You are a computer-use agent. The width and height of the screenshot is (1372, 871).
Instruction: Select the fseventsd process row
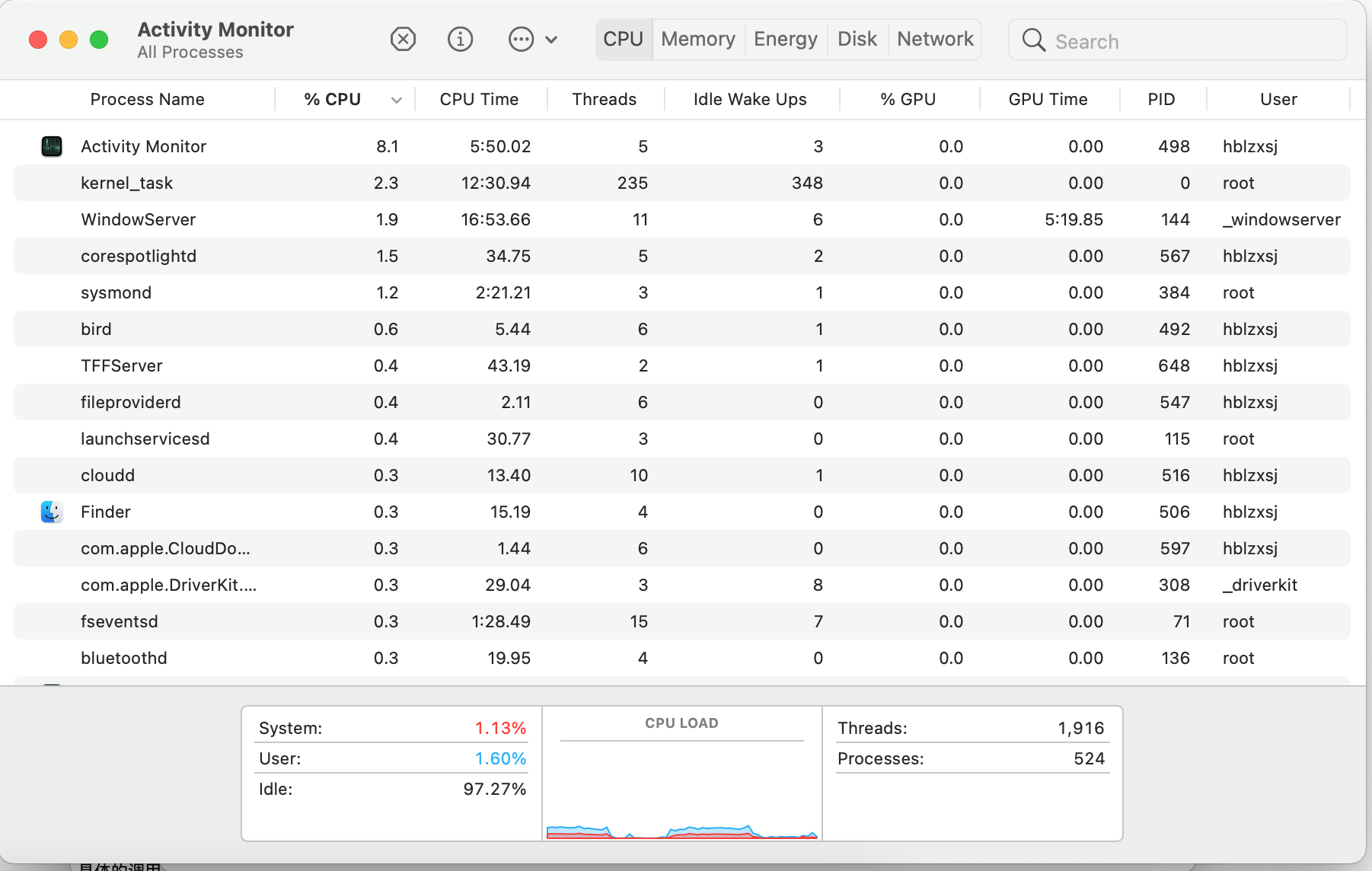point(682,621)
